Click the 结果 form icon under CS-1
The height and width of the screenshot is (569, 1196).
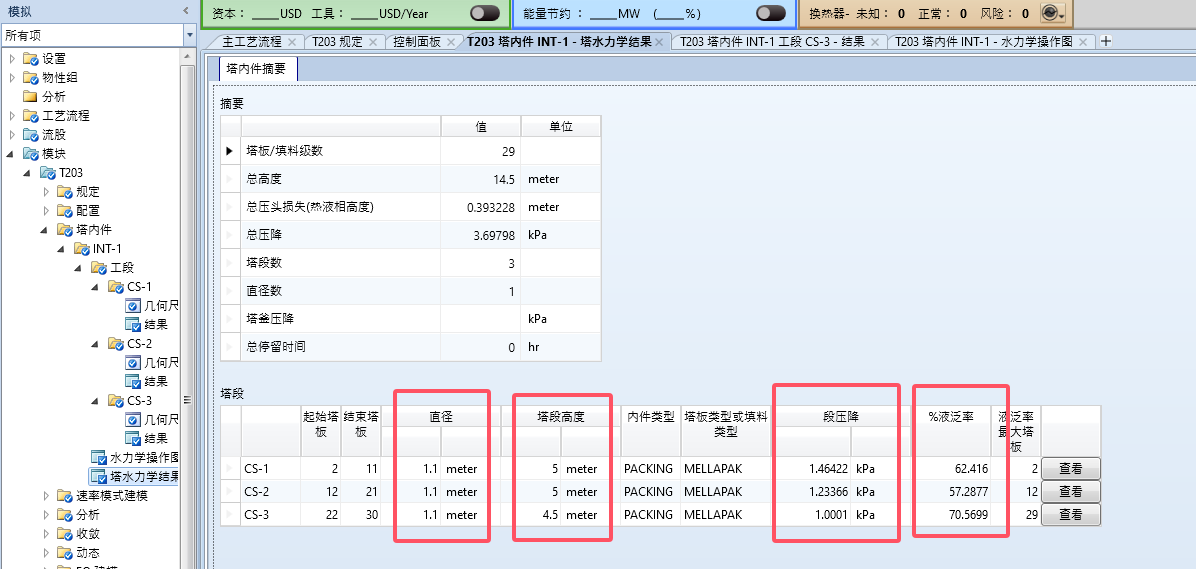click(132, 325)
